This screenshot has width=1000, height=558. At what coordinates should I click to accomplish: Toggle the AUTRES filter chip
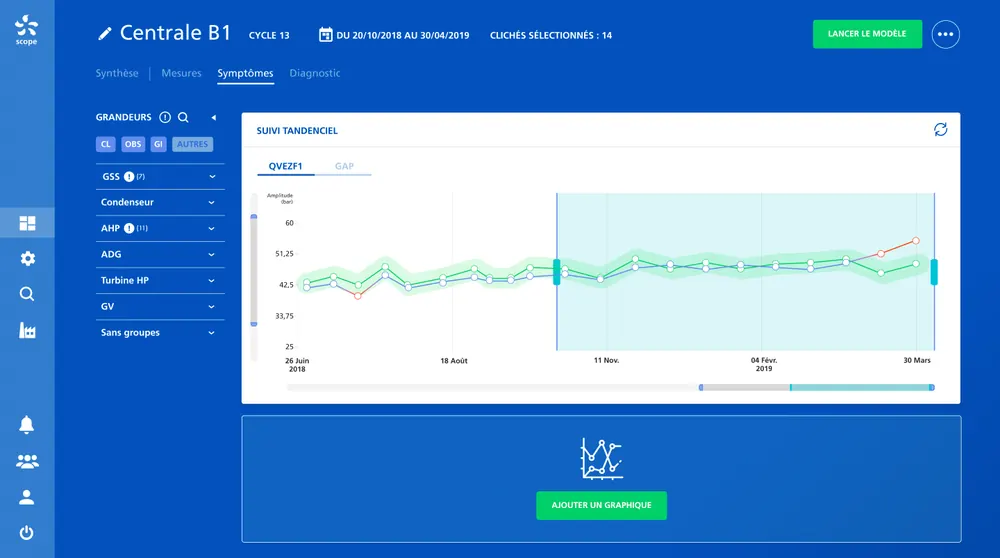(193, 144)
